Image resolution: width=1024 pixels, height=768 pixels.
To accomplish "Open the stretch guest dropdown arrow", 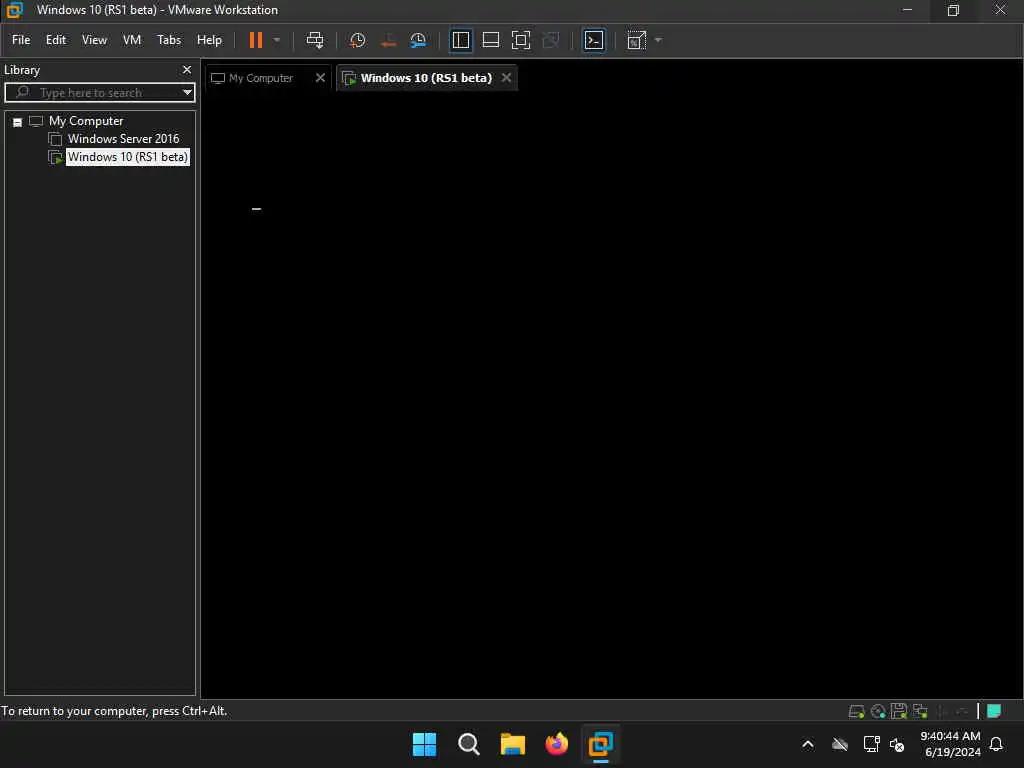I will pos(658,40).
